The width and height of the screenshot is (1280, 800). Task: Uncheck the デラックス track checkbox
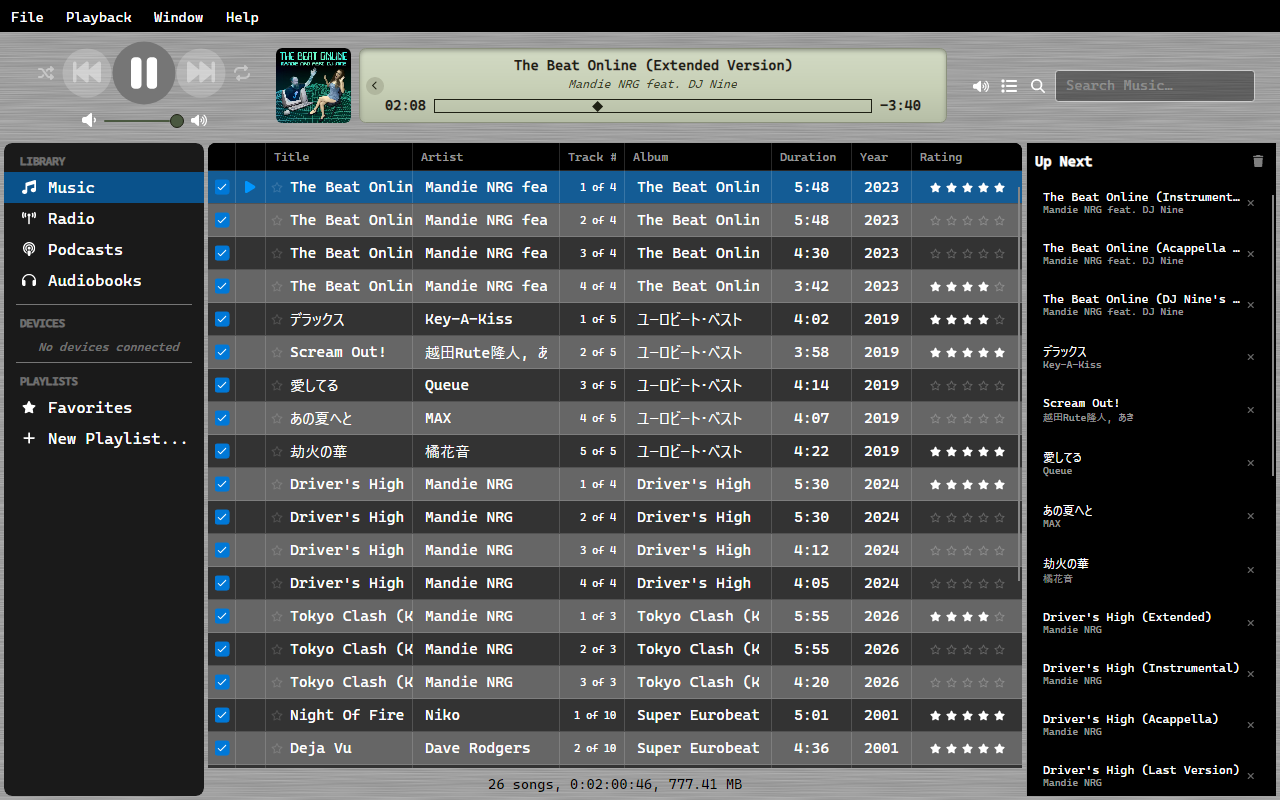[x=222, y=319]
